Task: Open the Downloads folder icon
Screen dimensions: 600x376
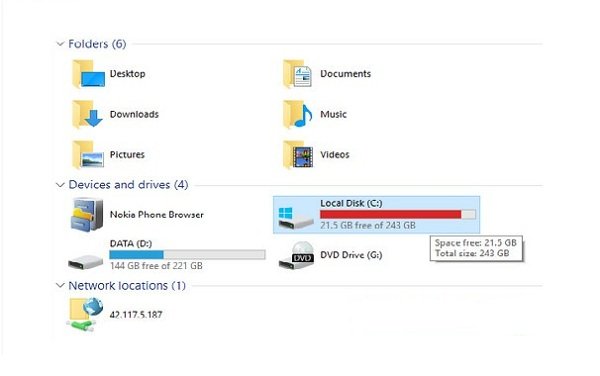Action: (88, 114)
